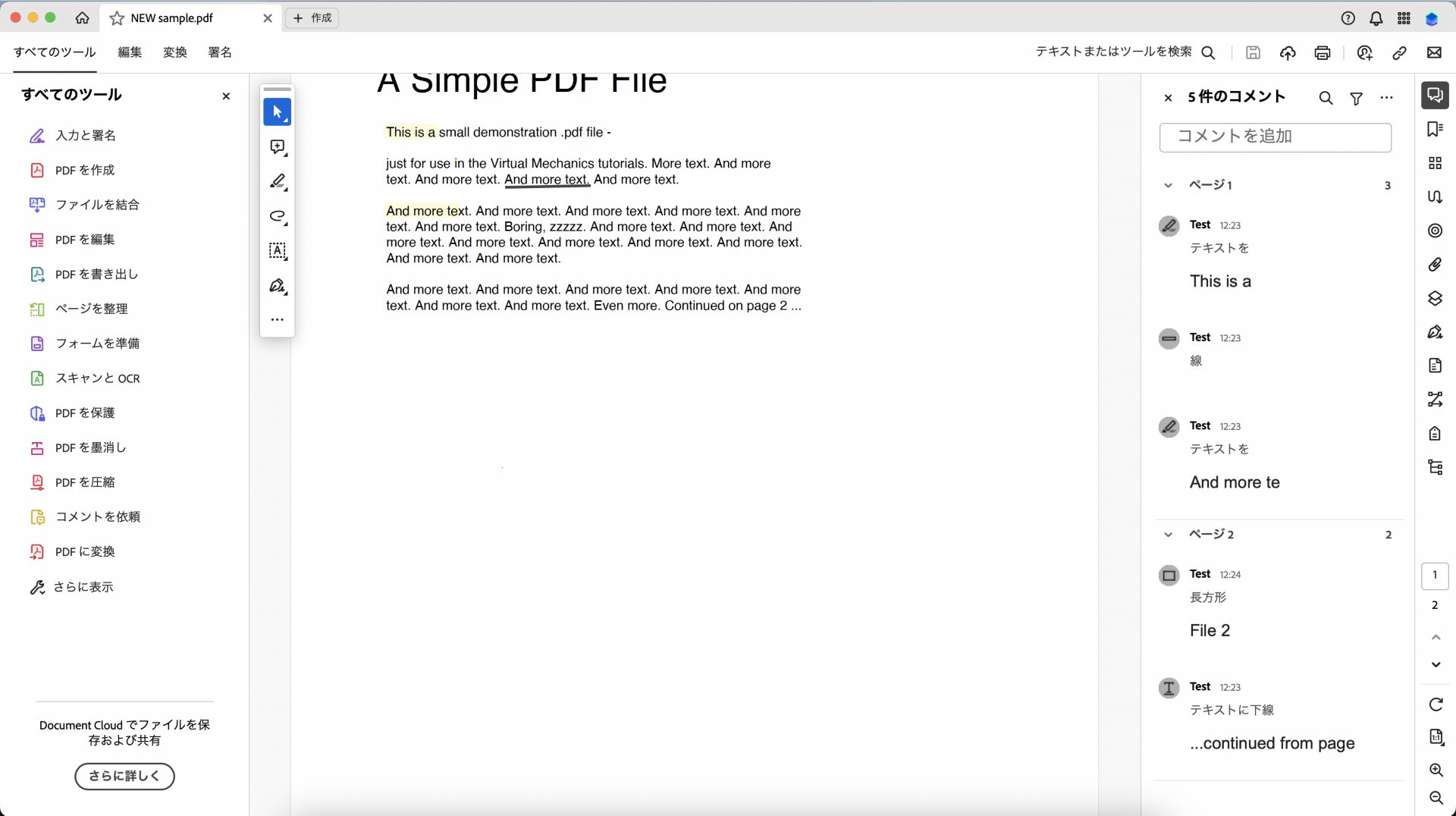Go to previous page with up chevron

1436,637
